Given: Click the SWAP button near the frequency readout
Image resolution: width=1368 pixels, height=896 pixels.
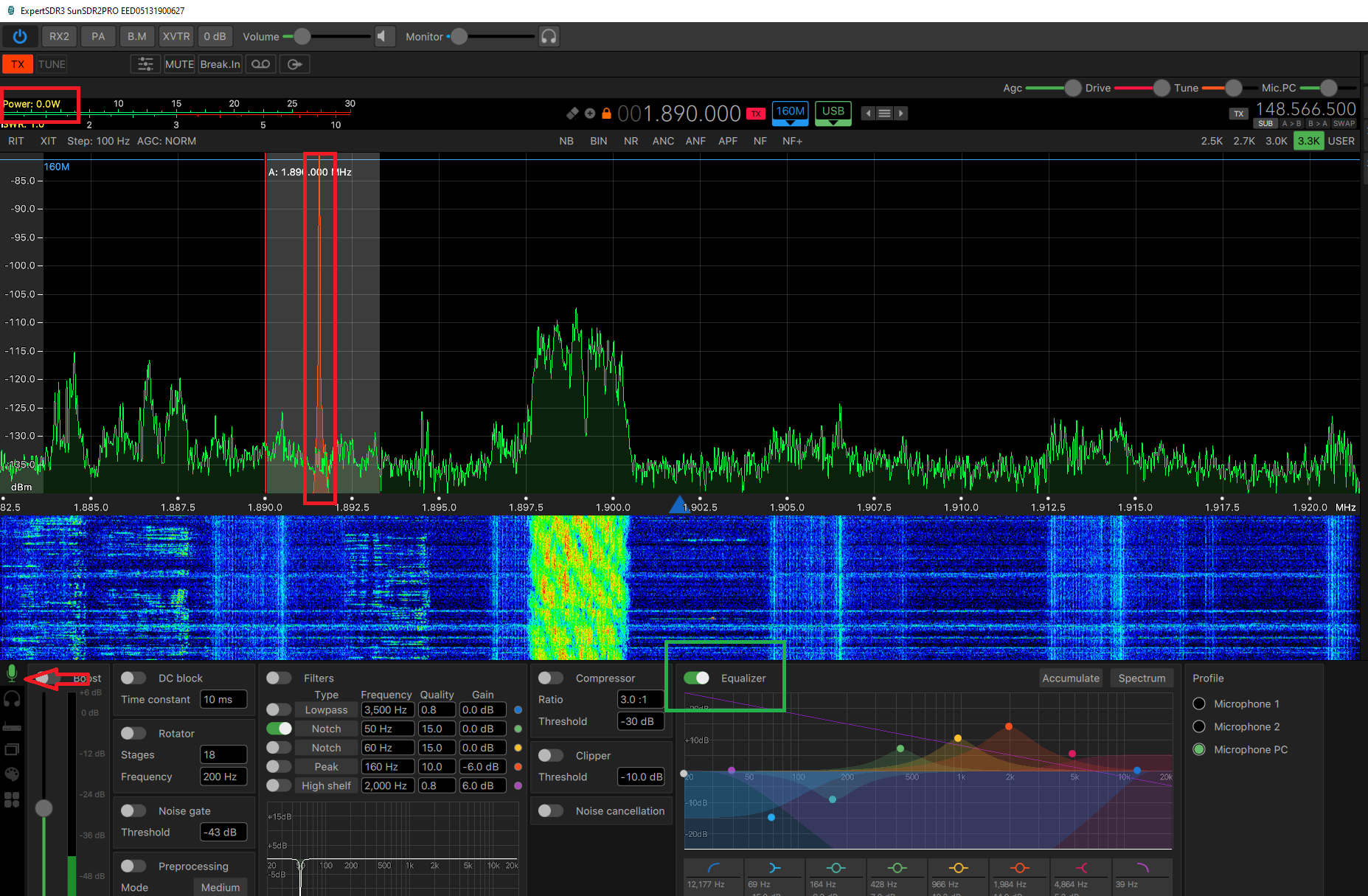Looking at the screenshot, I should pyautogui.click(x=1344, y=123).
